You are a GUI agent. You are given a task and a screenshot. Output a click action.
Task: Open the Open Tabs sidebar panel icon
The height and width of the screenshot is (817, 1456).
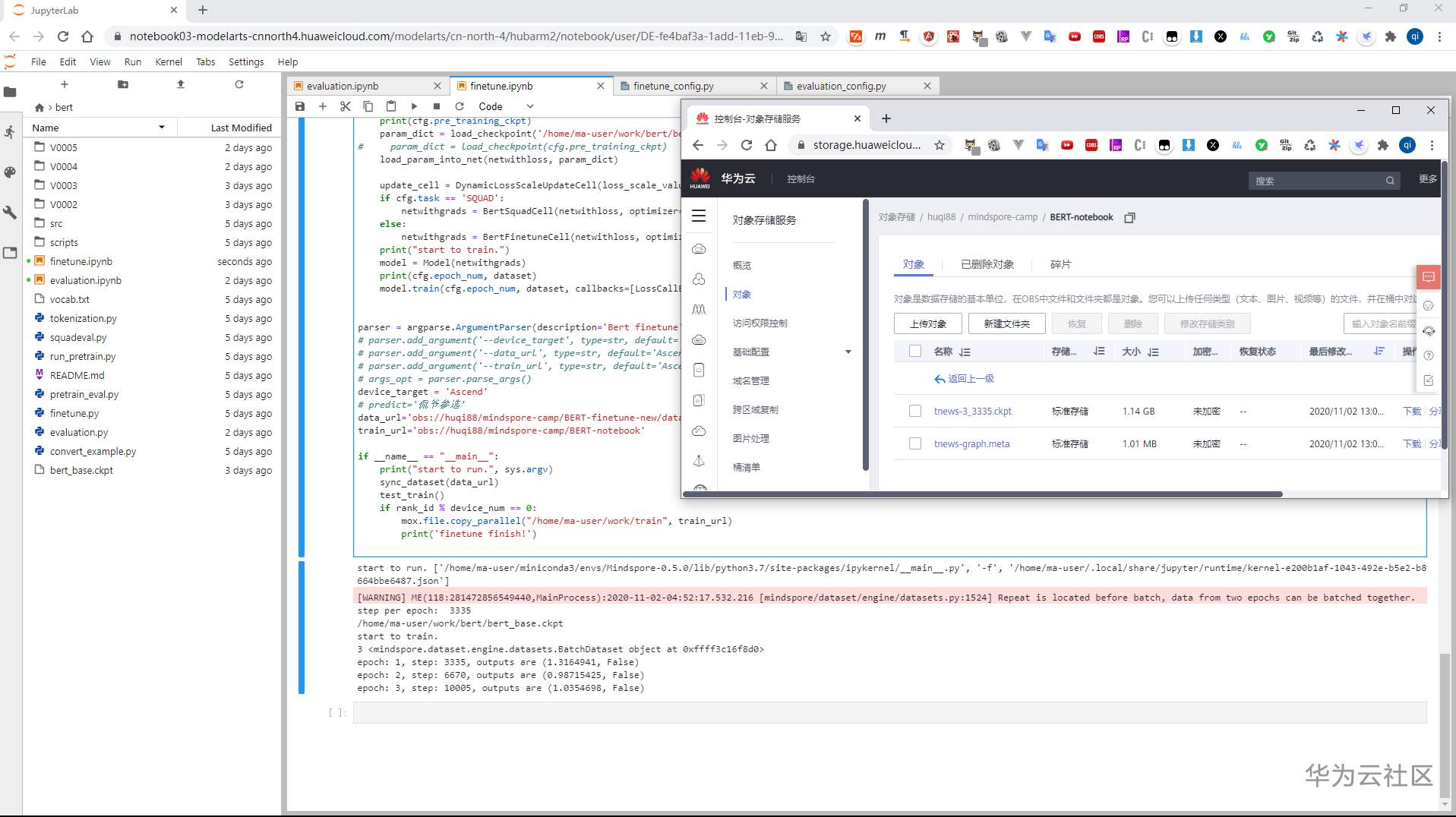10,253
